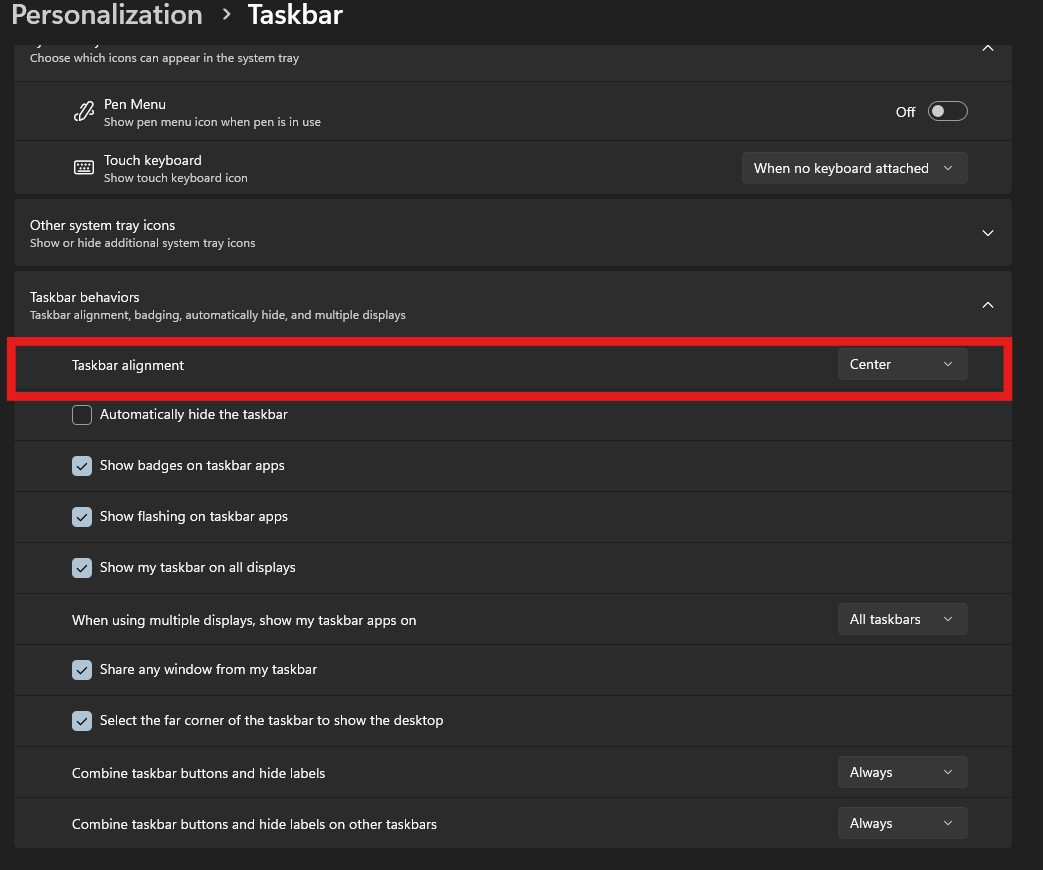Collapse the Taskbar behaviors section

(x=988, y=305)
